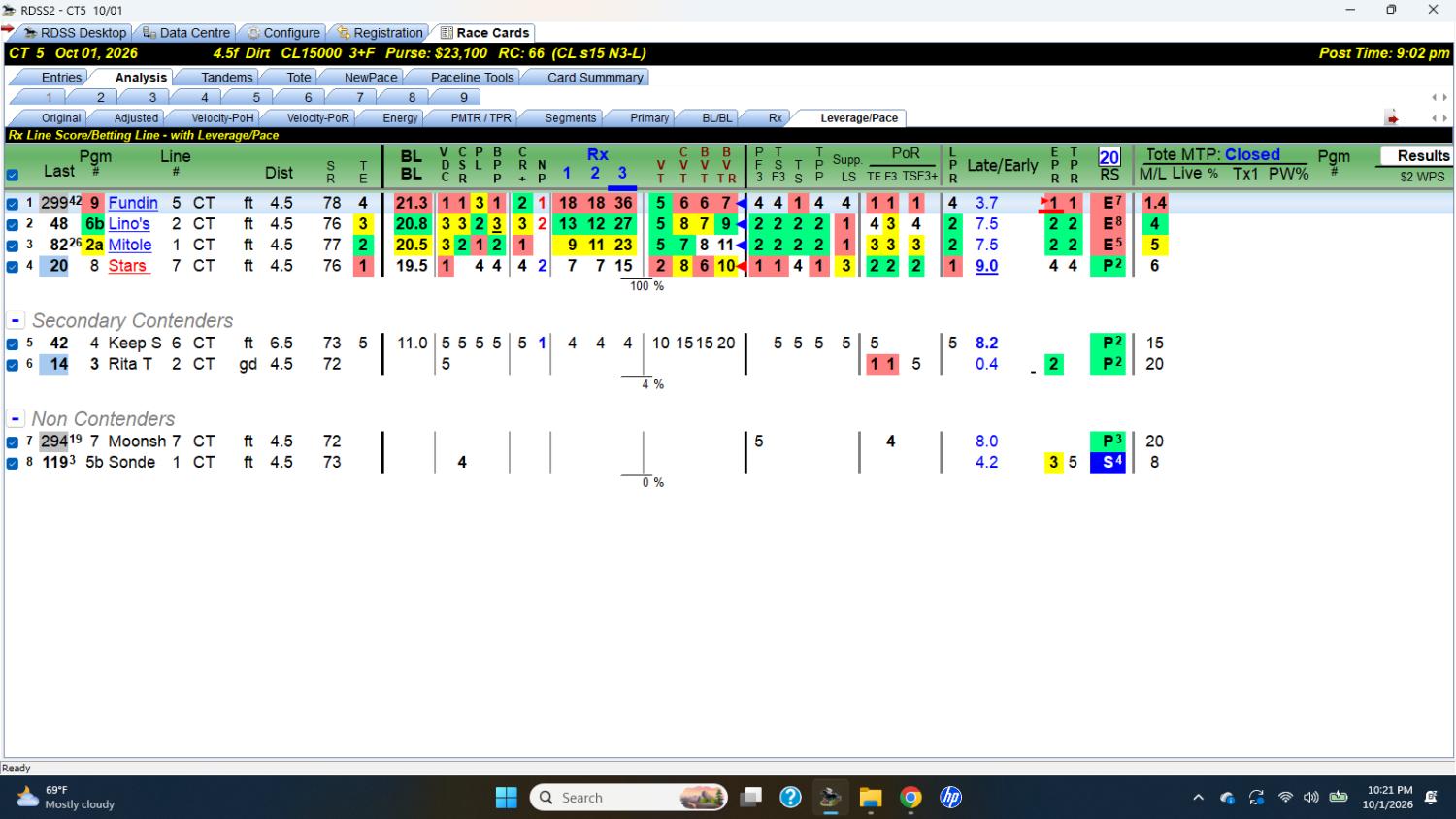Image resolution: width=1456 pixels, height=819 pixels.
Task: Collapse the Secondary Contenders group
Action: [x=16, y=320]
